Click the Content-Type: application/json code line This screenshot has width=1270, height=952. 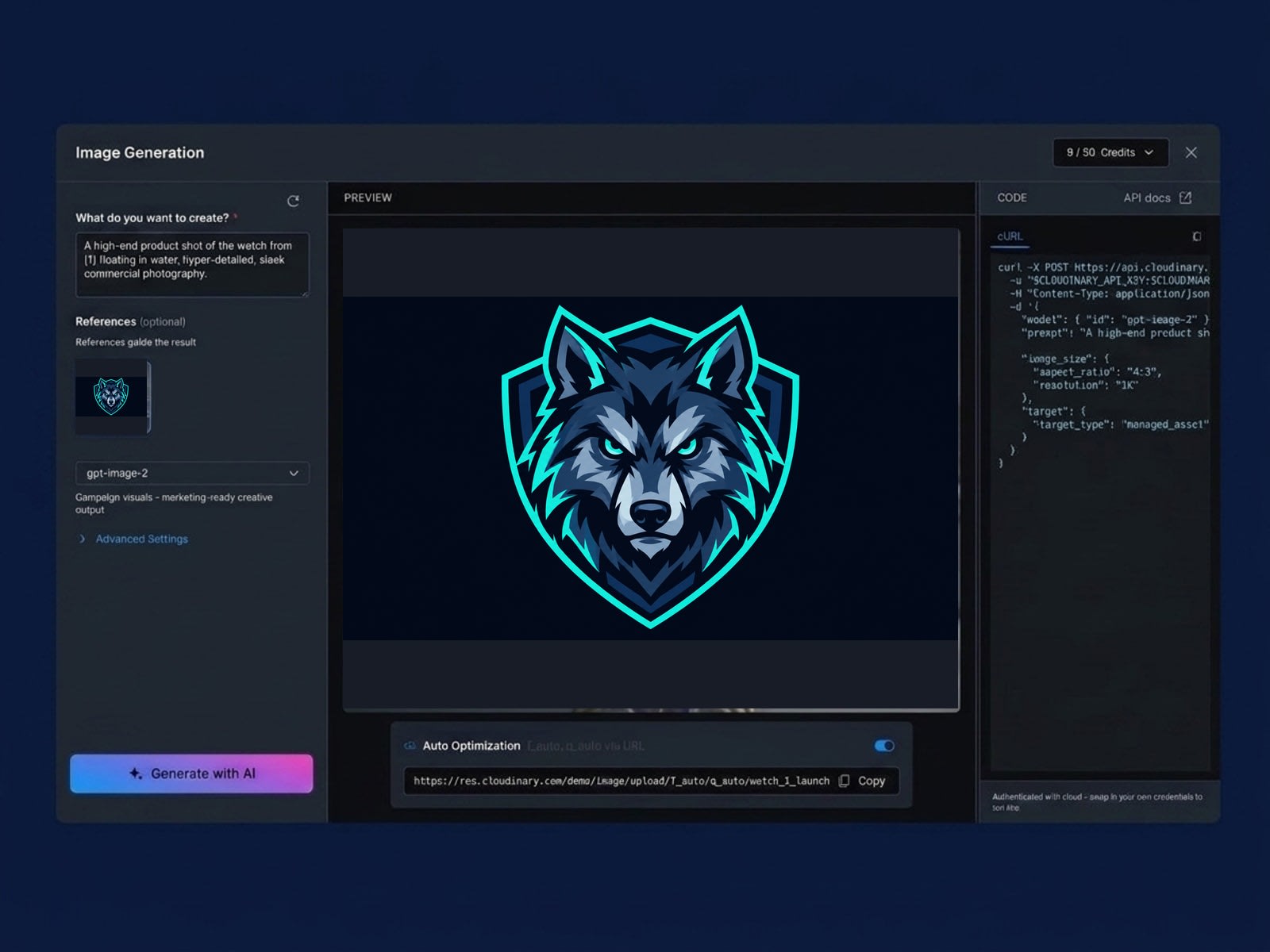click(x=1110, y=294)
